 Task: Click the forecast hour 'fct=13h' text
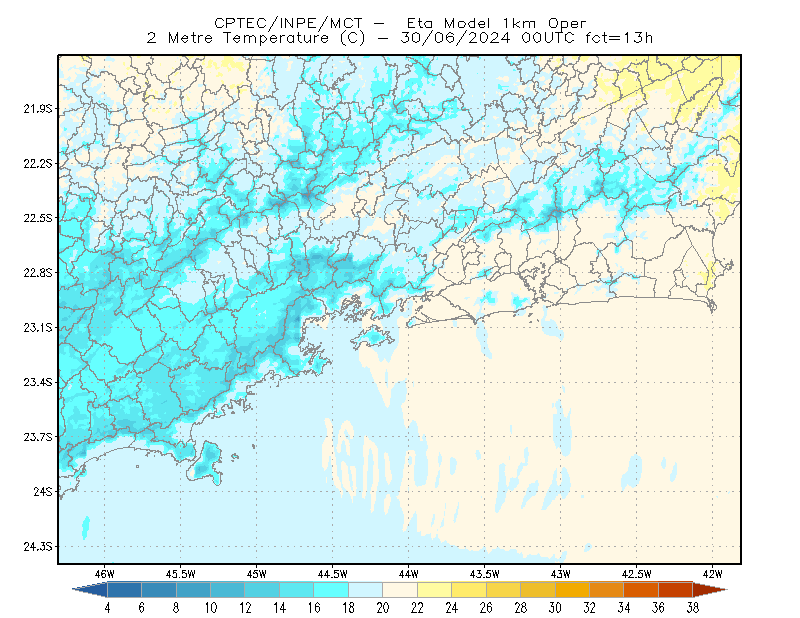click(619, 38)
